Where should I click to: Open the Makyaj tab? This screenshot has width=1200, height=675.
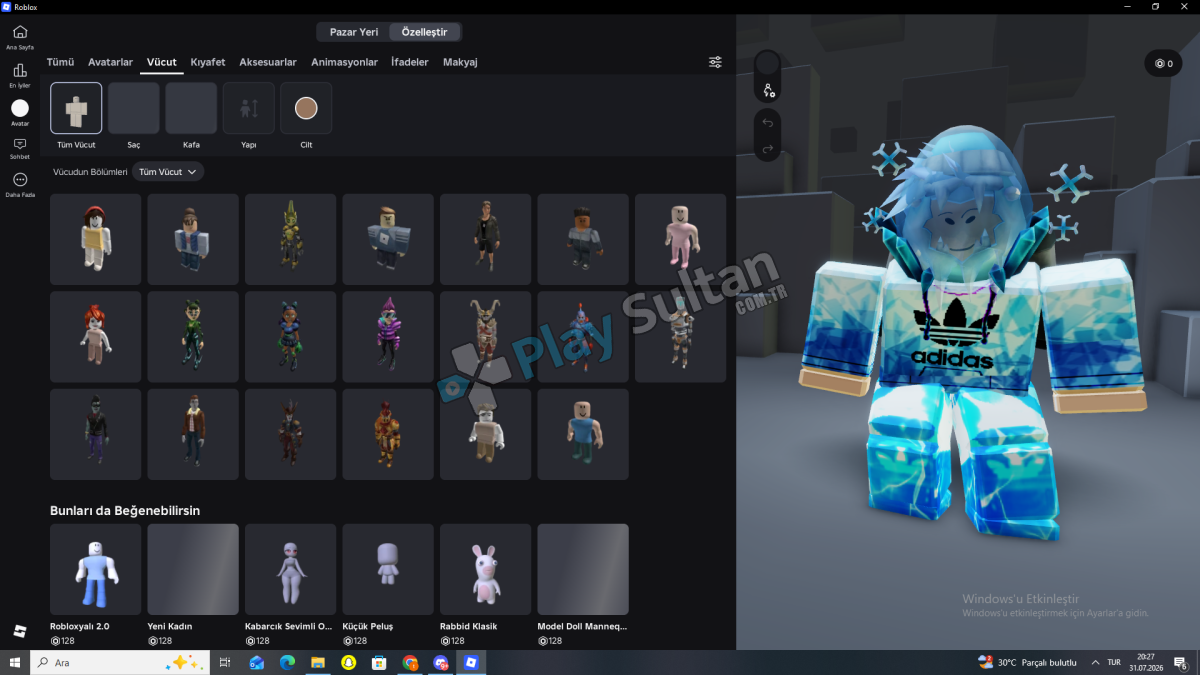coord(460,62)
